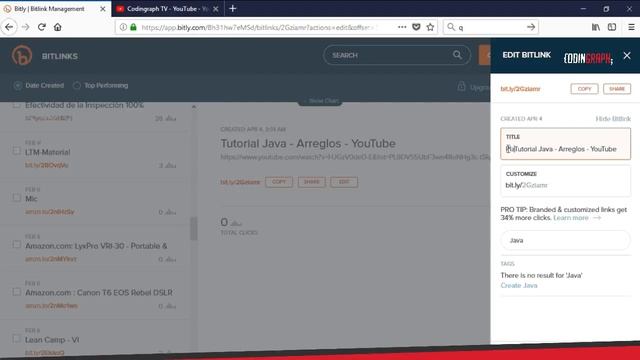Image resolution: width=640 pixels, height=360 pixels.
Task: Select the Date Created sort option
Action: pos(39,85)
